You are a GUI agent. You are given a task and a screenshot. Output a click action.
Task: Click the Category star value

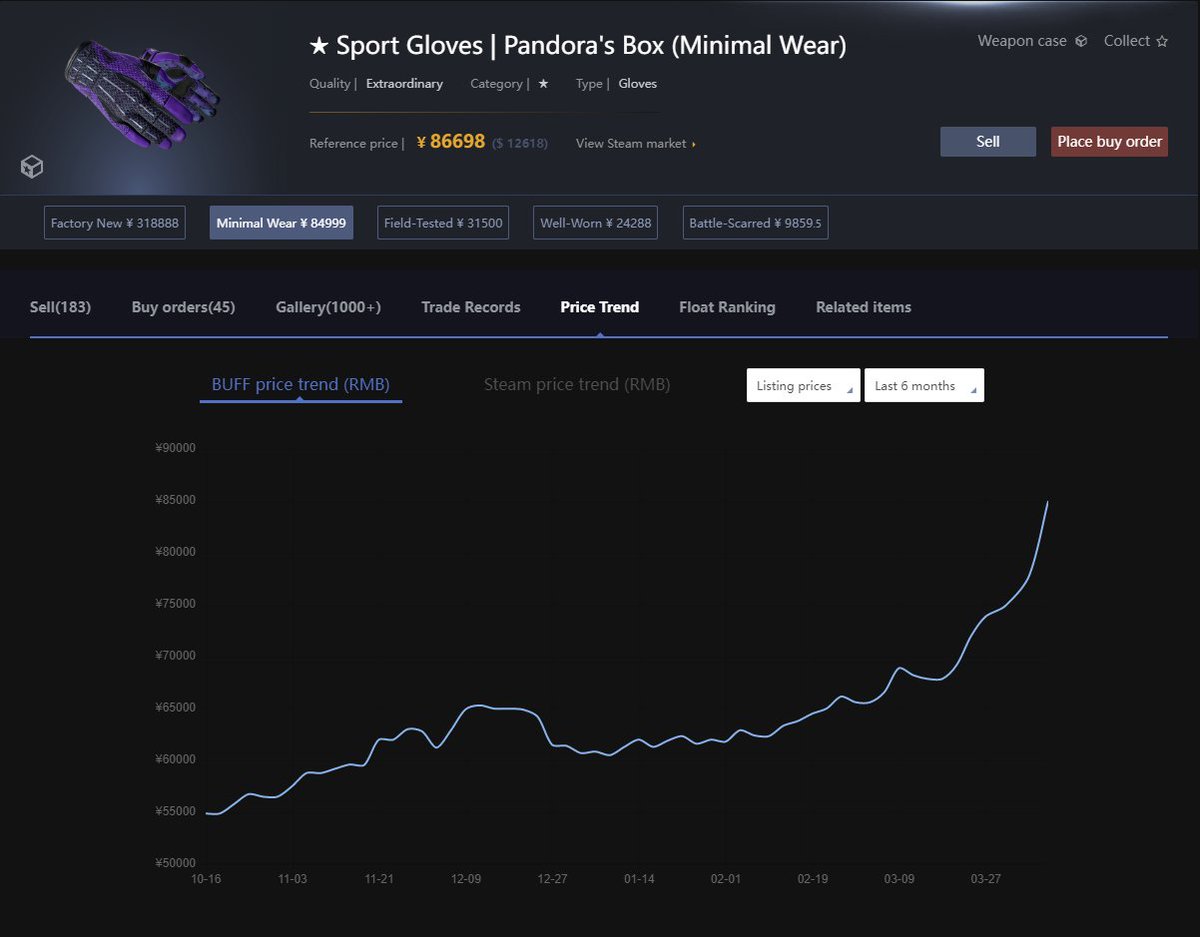543,84
